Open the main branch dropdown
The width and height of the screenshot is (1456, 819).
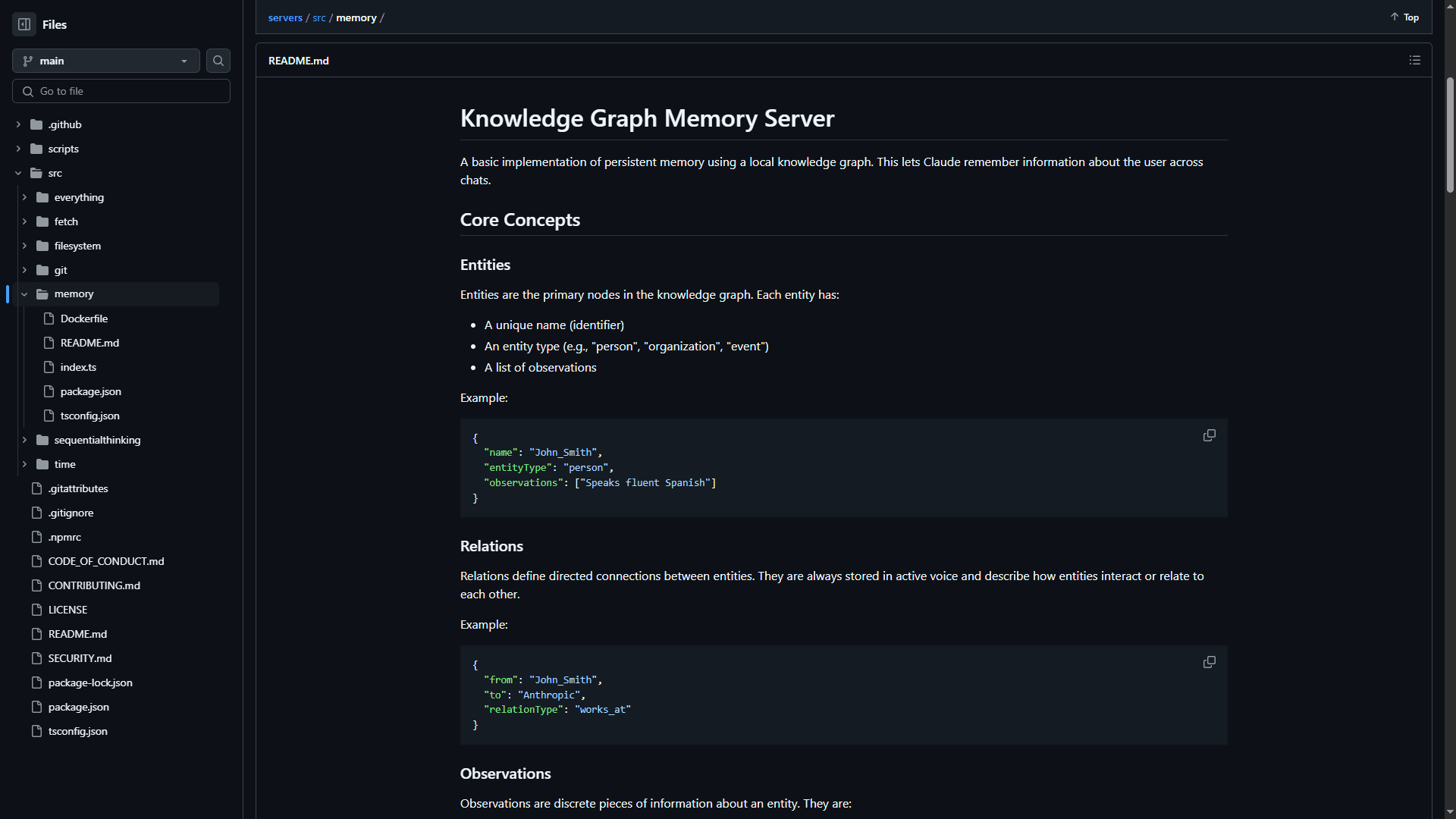tap(105, 61)
